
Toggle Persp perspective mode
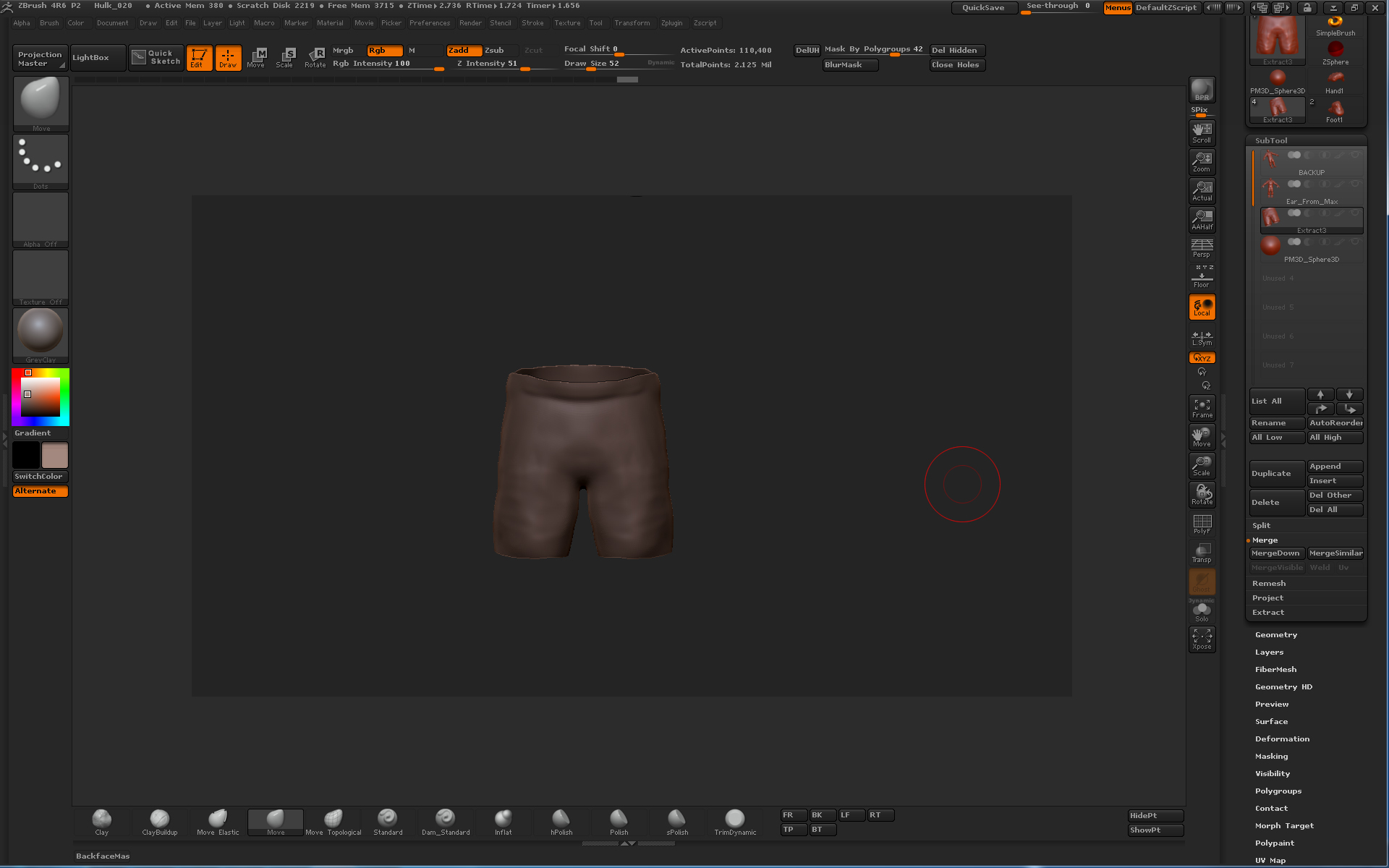coord(1202,248)
